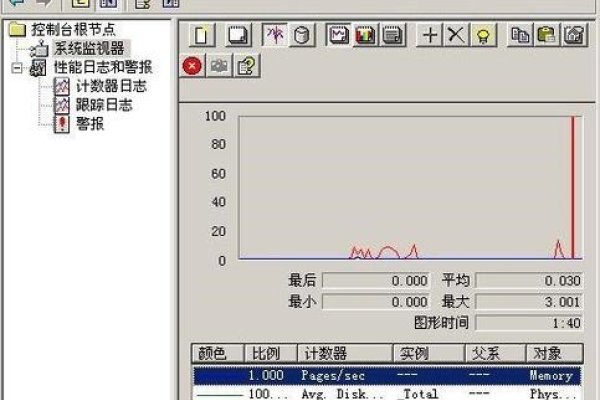The width and height of the screenshot is (600, 400).
Task: Click the 颜色 column header
Action: click(218, 353)
